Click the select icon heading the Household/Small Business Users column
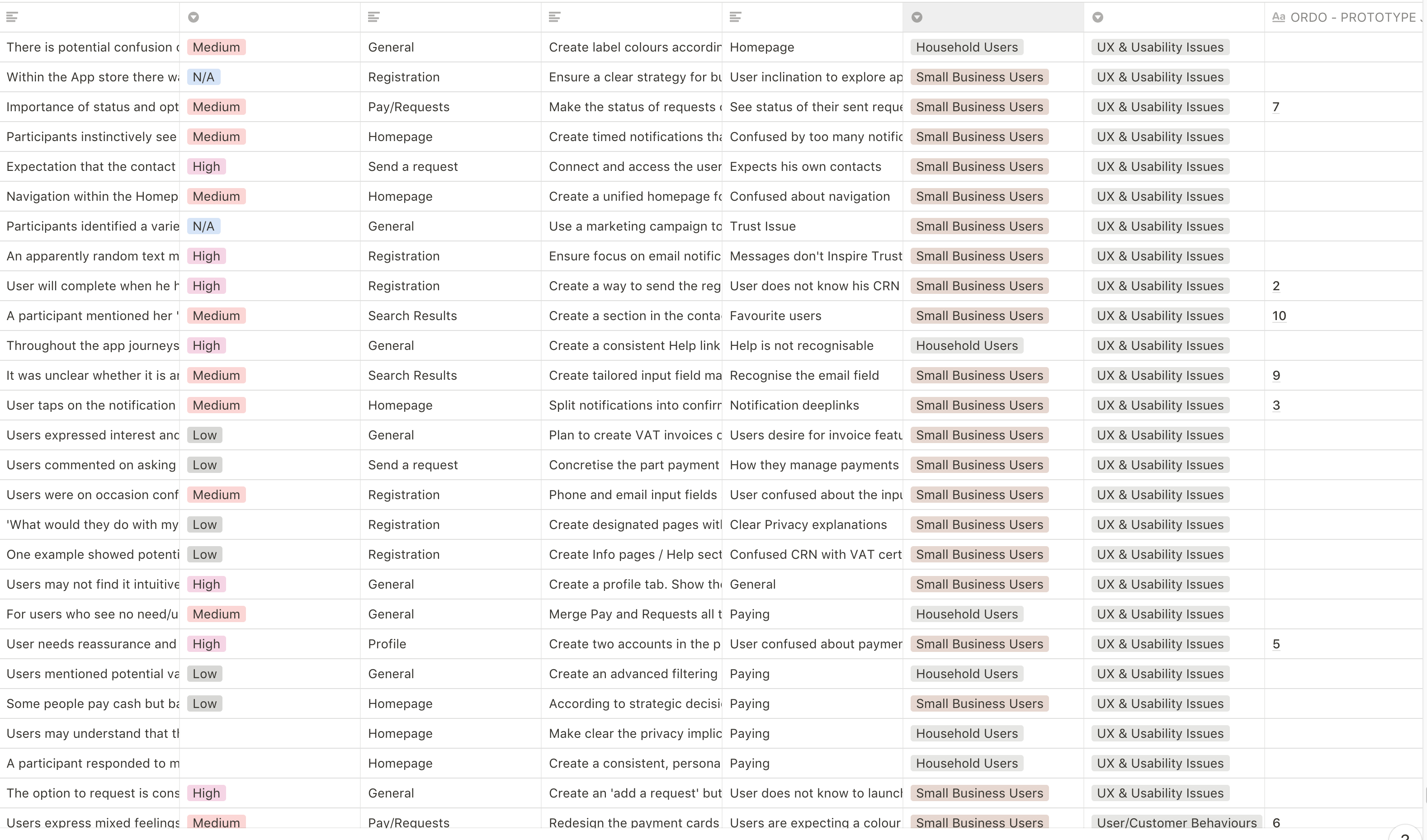1427x840 pixels. (x=917, y=17)
